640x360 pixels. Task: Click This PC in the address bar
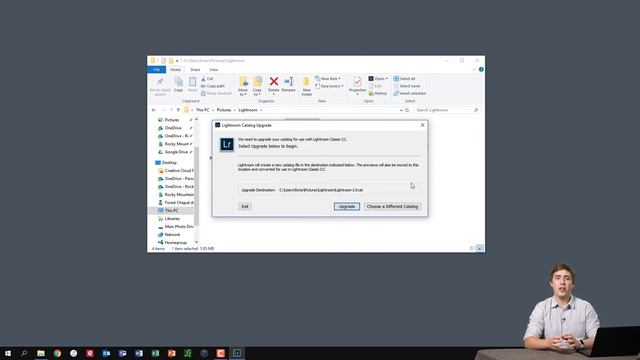pos(202,110)
